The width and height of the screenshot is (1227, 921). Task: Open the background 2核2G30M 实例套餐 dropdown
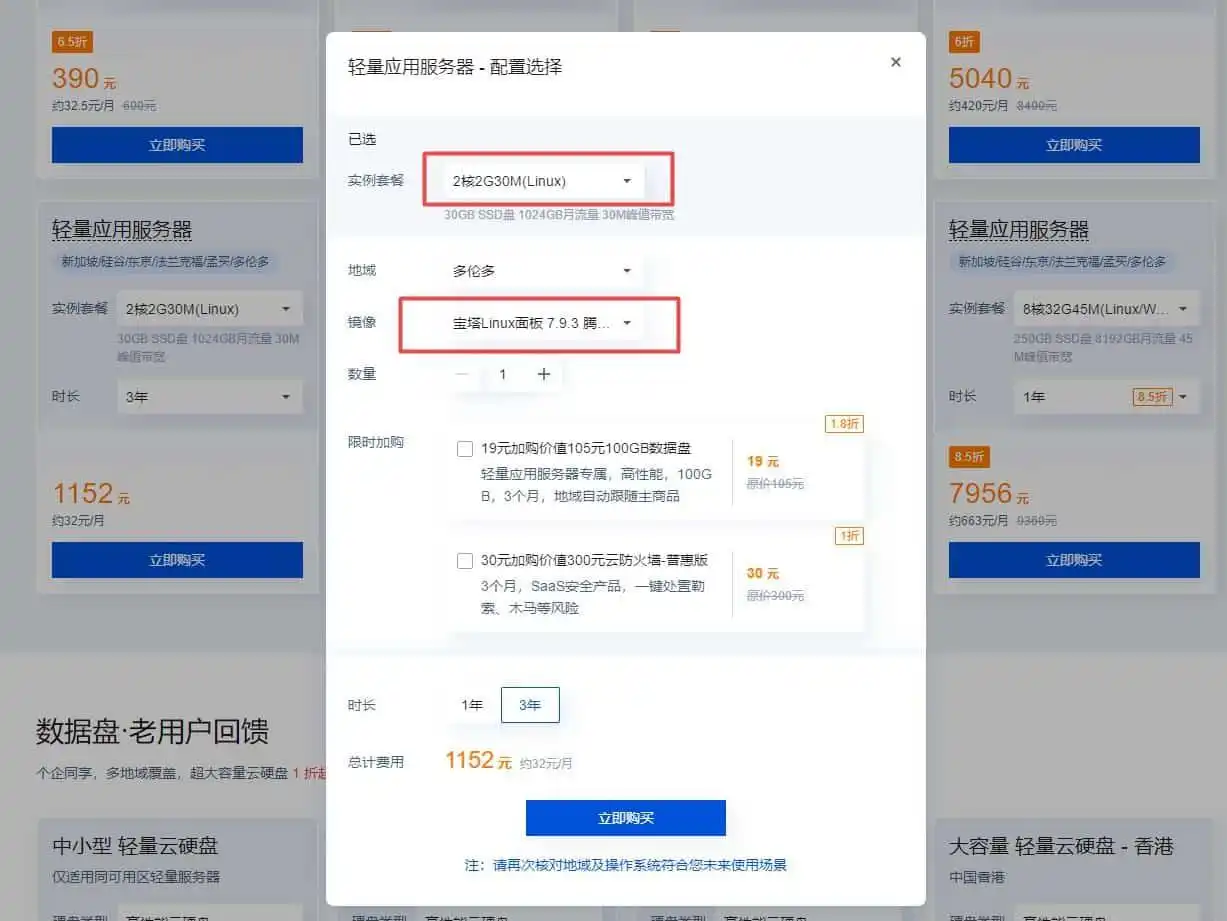(x=208, y=309)
